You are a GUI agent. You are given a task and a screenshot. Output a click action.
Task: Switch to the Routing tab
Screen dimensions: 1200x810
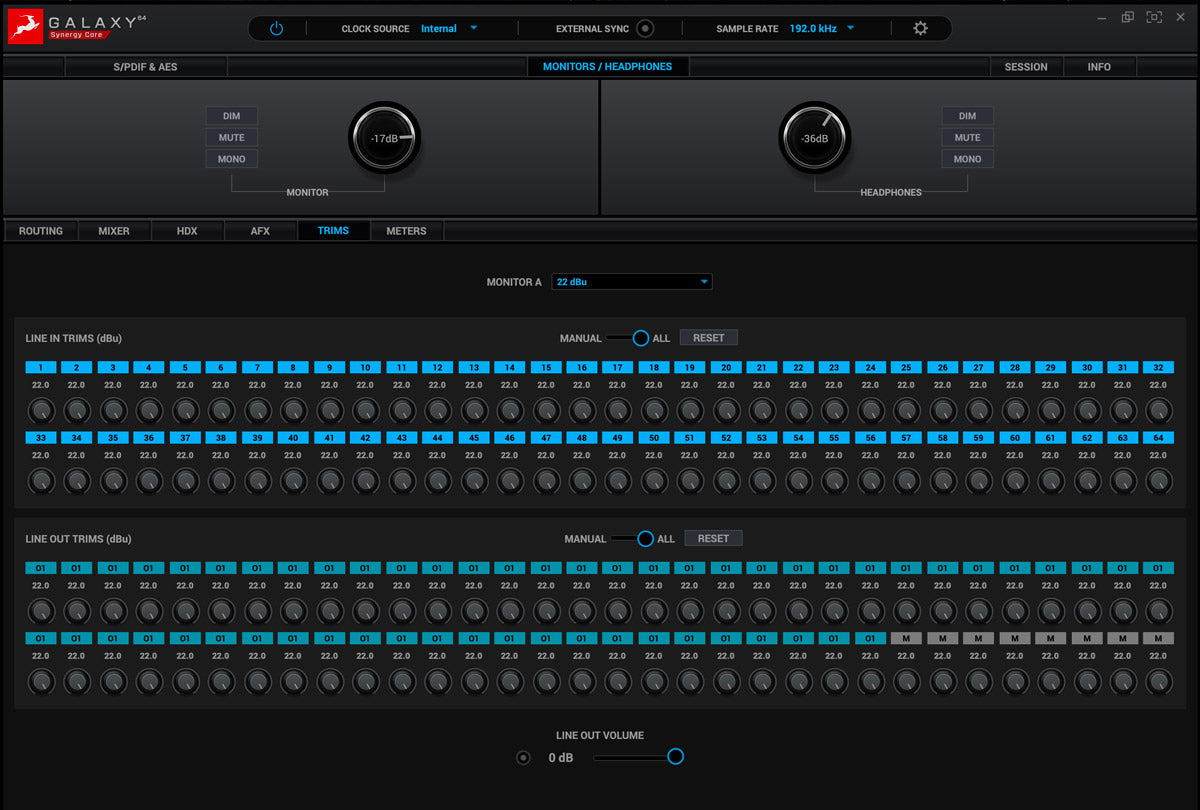click(41, 231)
